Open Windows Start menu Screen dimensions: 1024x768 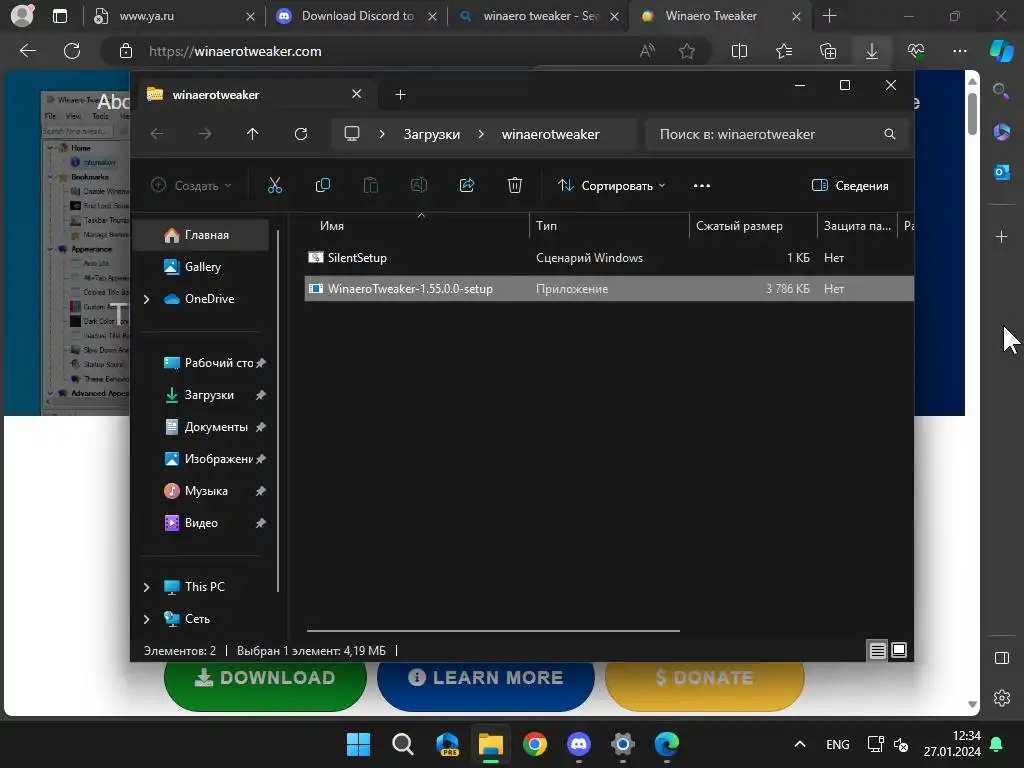click(358, 744)
